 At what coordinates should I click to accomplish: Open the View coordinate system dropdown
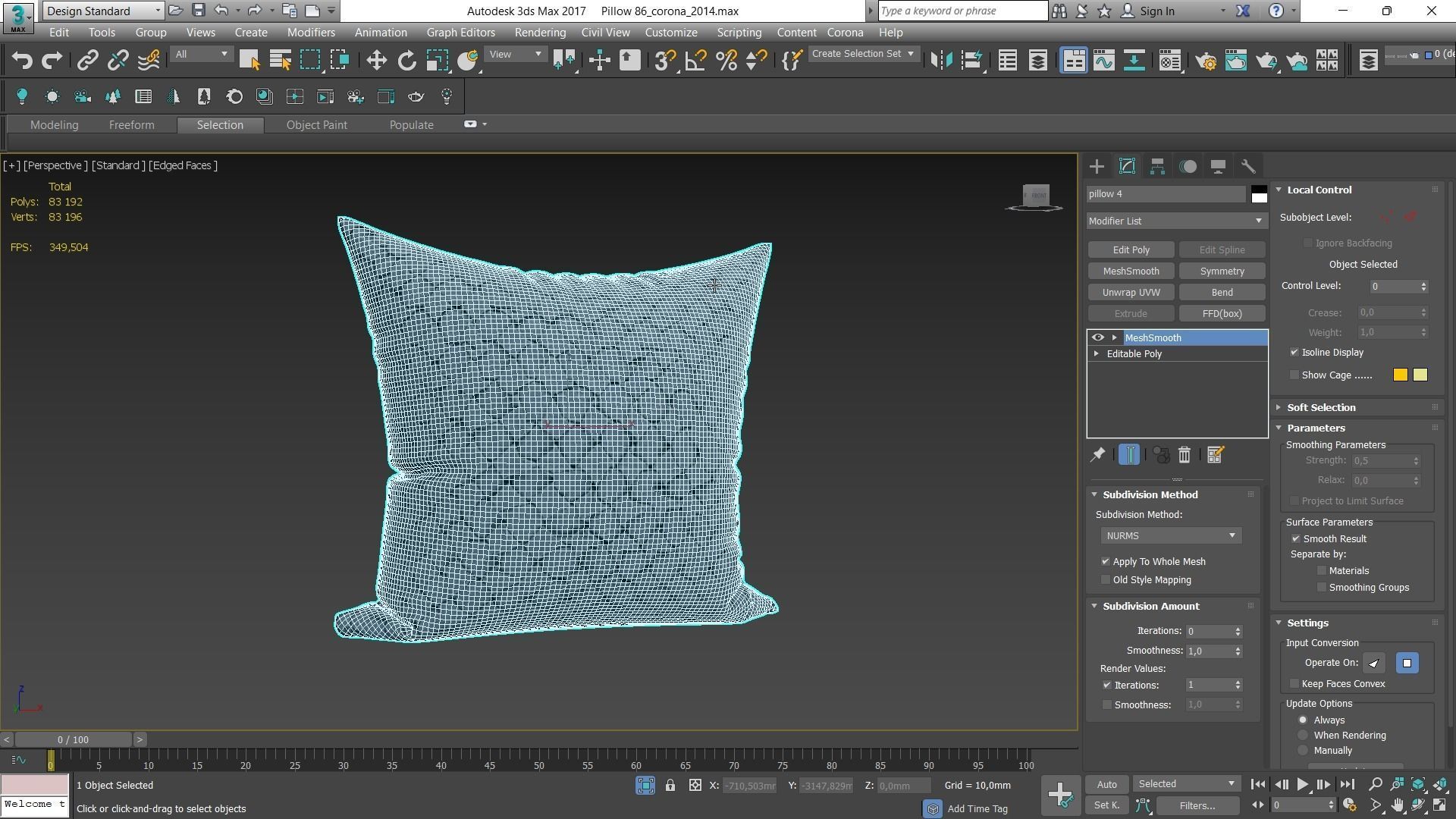pos(515,55)
